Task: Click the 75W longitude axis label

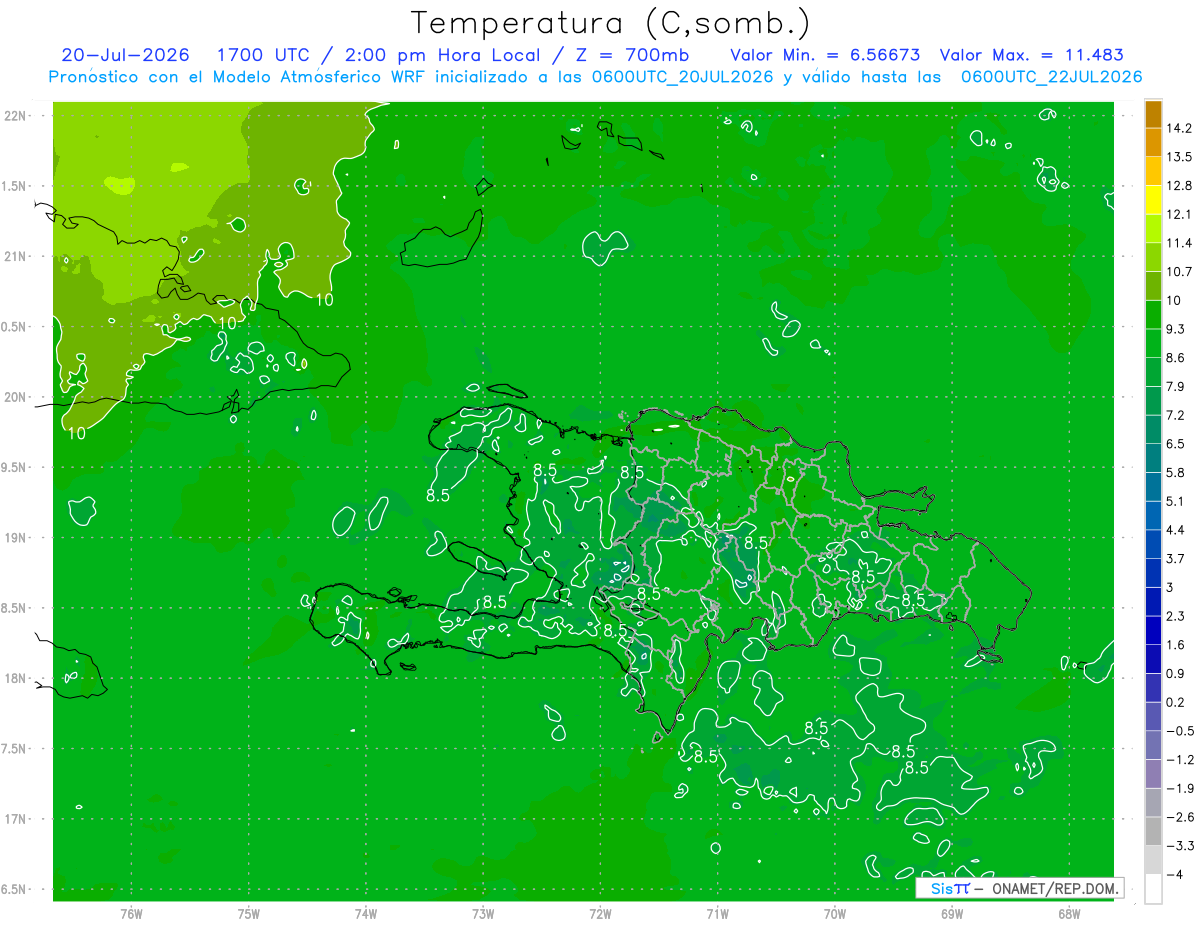Action: coord(249,914)
